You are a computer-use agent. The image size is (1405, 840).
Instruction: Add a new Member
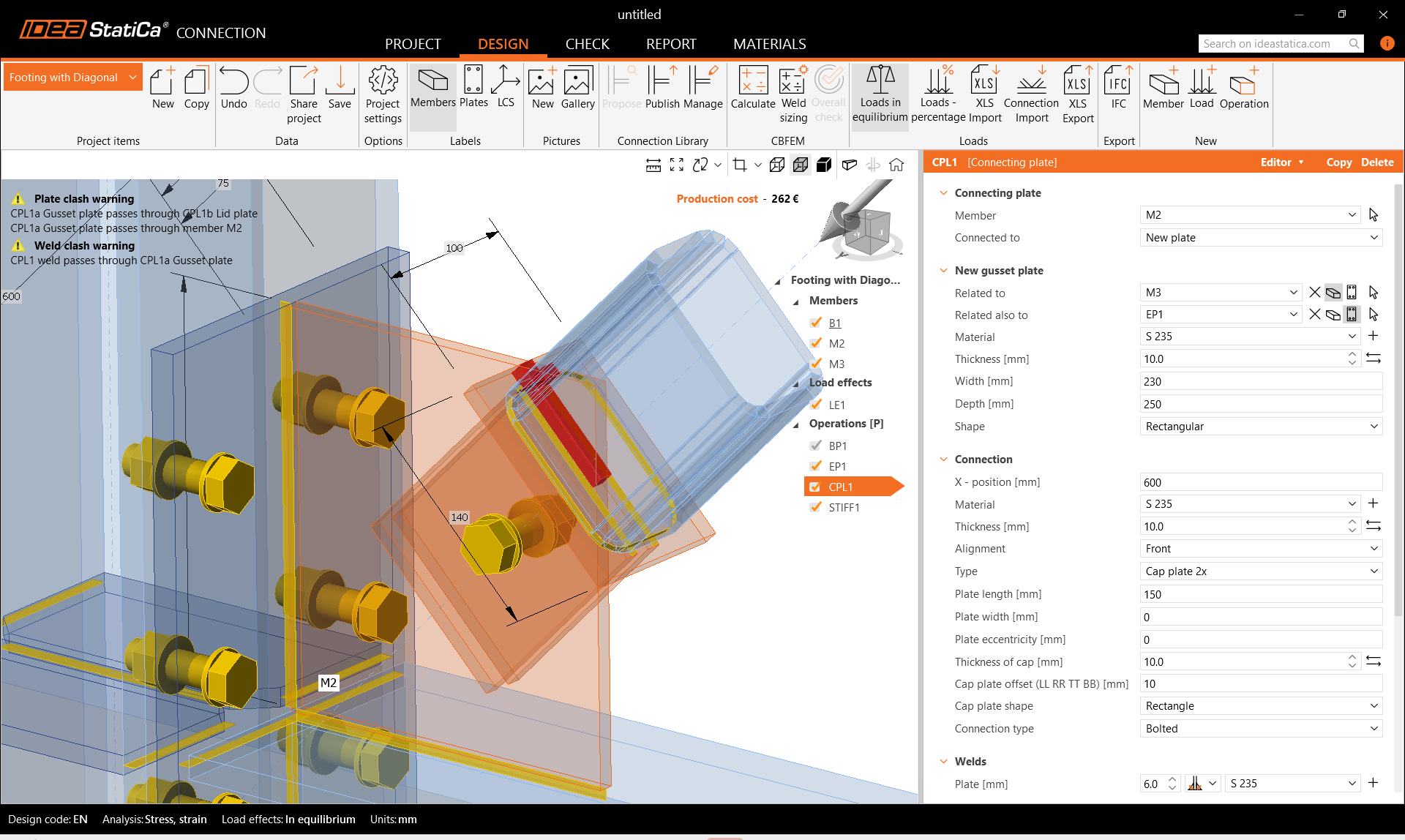1163,88
